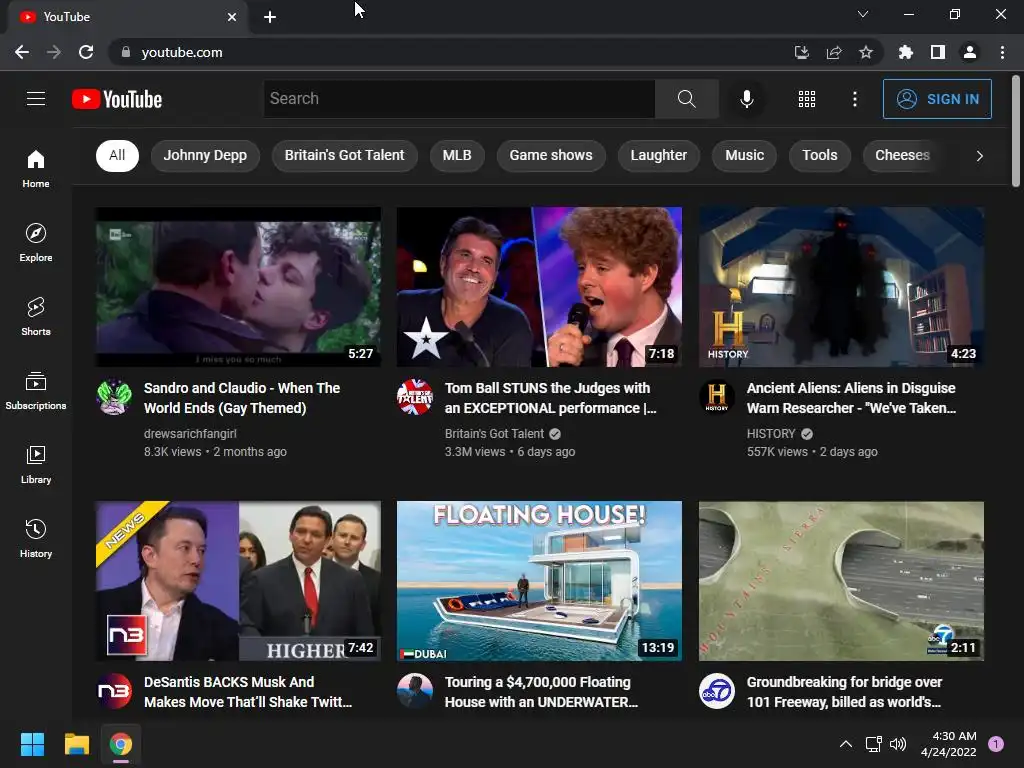Open the taskbar clock and date

pos(948,744)
